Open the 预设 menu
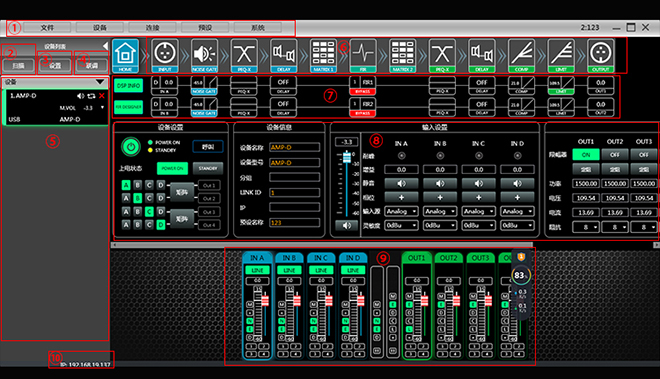The height and width of the screenshot is (379, 660). pos(205,28)
